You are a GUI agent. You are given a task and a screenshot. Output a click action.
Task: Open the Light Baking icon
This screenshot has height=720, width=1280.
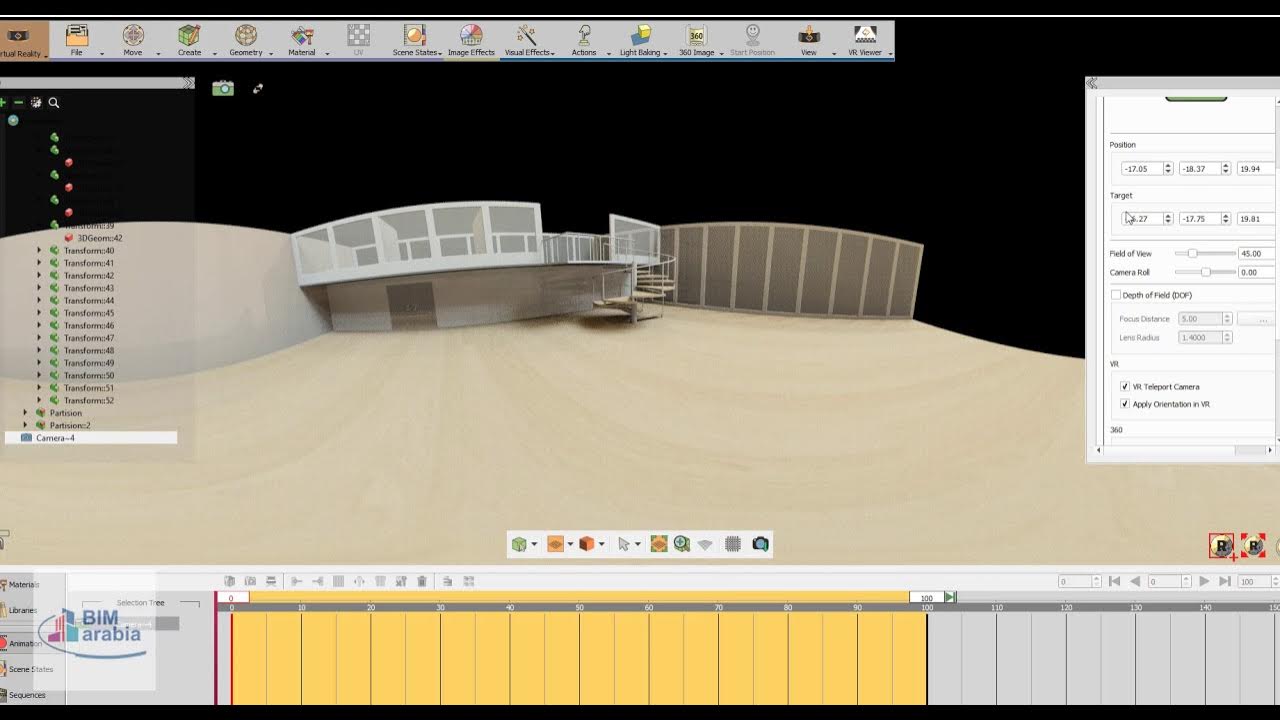(640, 35)
